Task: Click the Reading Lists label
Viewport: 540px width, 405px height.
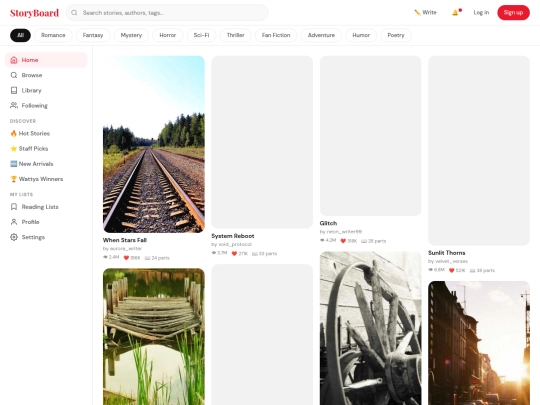Action: pos(40,207)
